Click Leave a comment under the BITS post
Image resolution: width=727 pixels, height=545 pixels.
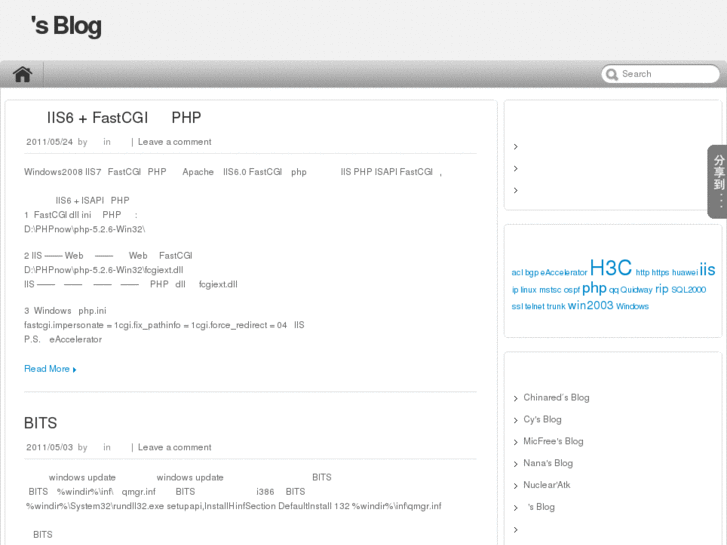click(174, 448)
